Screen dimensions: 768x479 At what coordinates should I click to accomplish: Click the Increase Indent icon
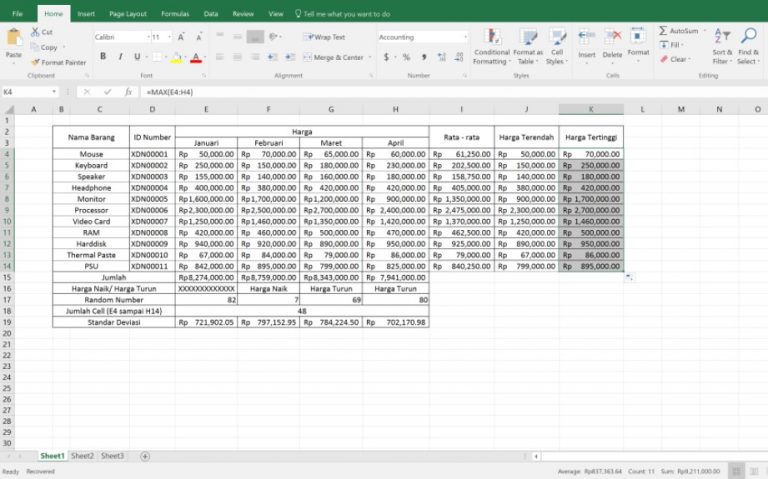[290, 57]
